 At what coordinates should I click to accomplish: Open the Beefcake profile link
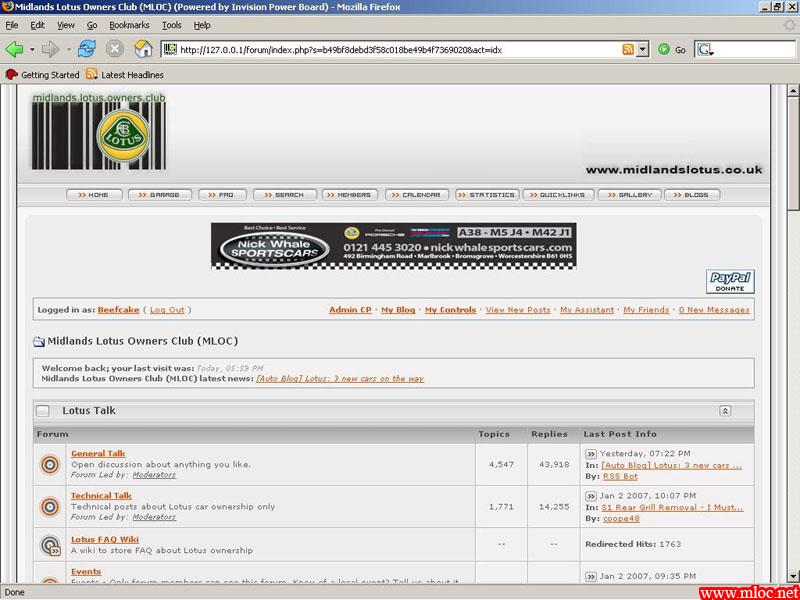118,310
